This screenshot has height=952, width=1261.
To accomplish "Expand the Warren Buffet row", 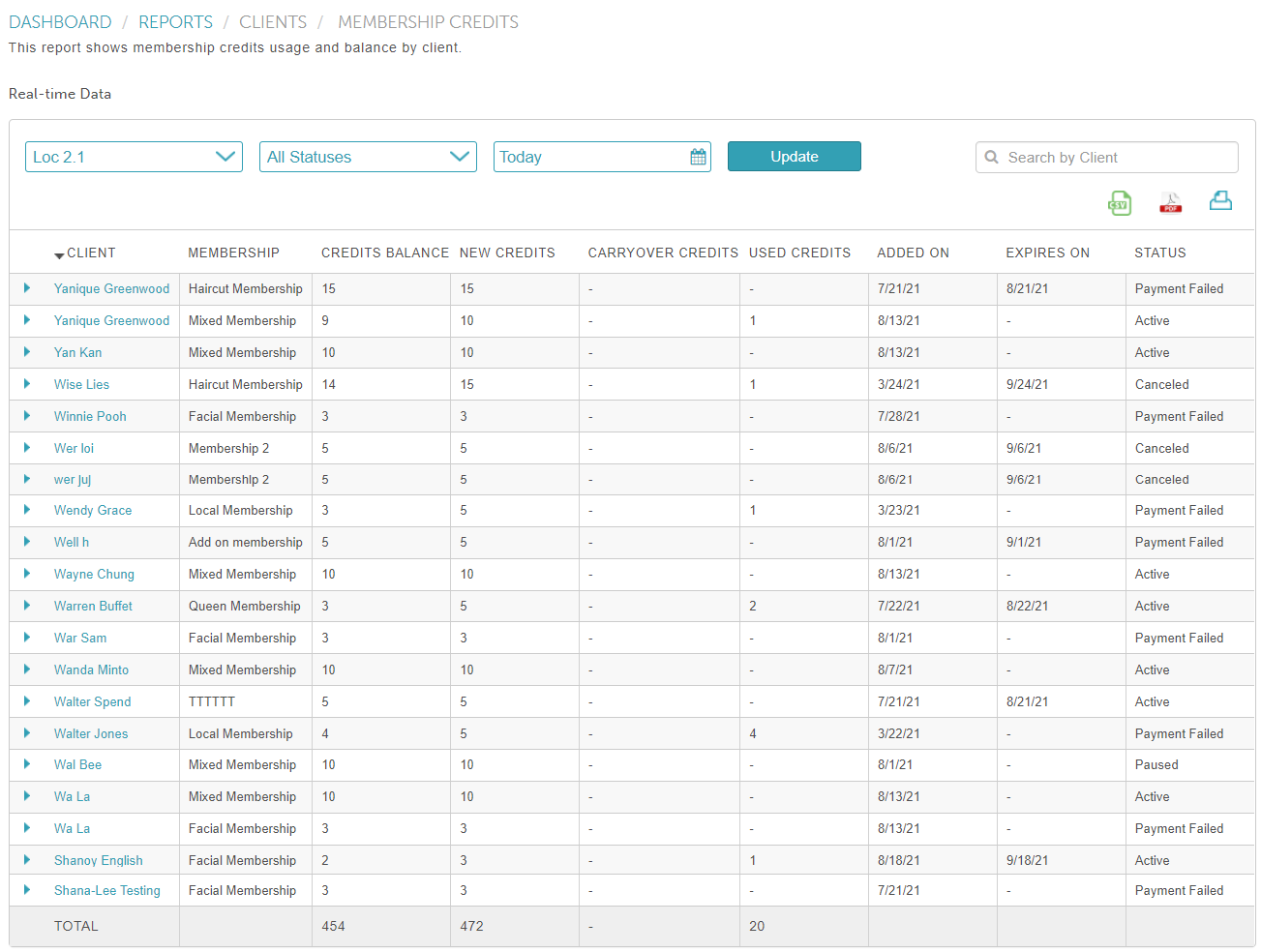I will (x=27, y=606).
